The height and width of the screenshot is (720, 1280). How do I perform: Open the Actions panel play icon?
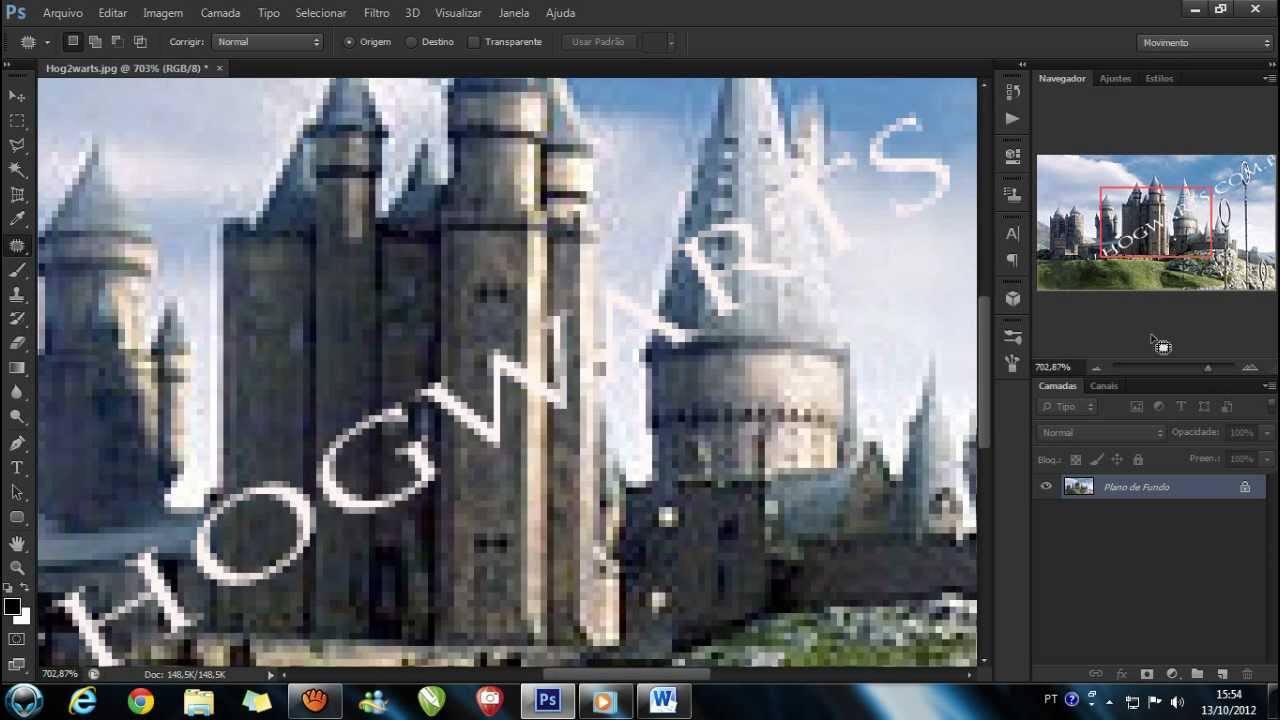pos(1012,118)
